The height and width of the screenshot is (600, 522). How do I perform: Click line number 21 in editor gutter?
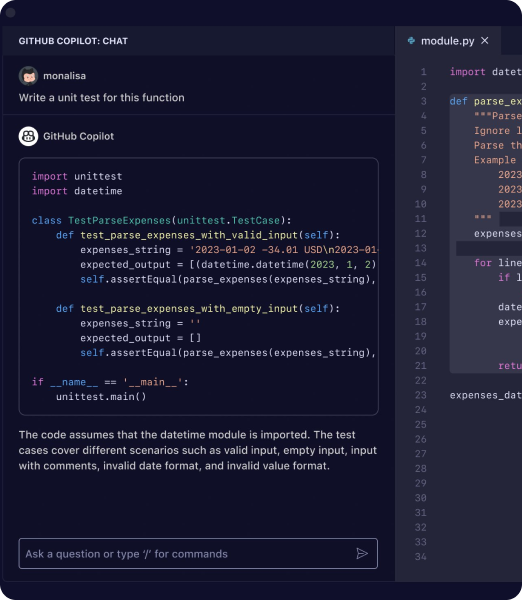[421, 366]
